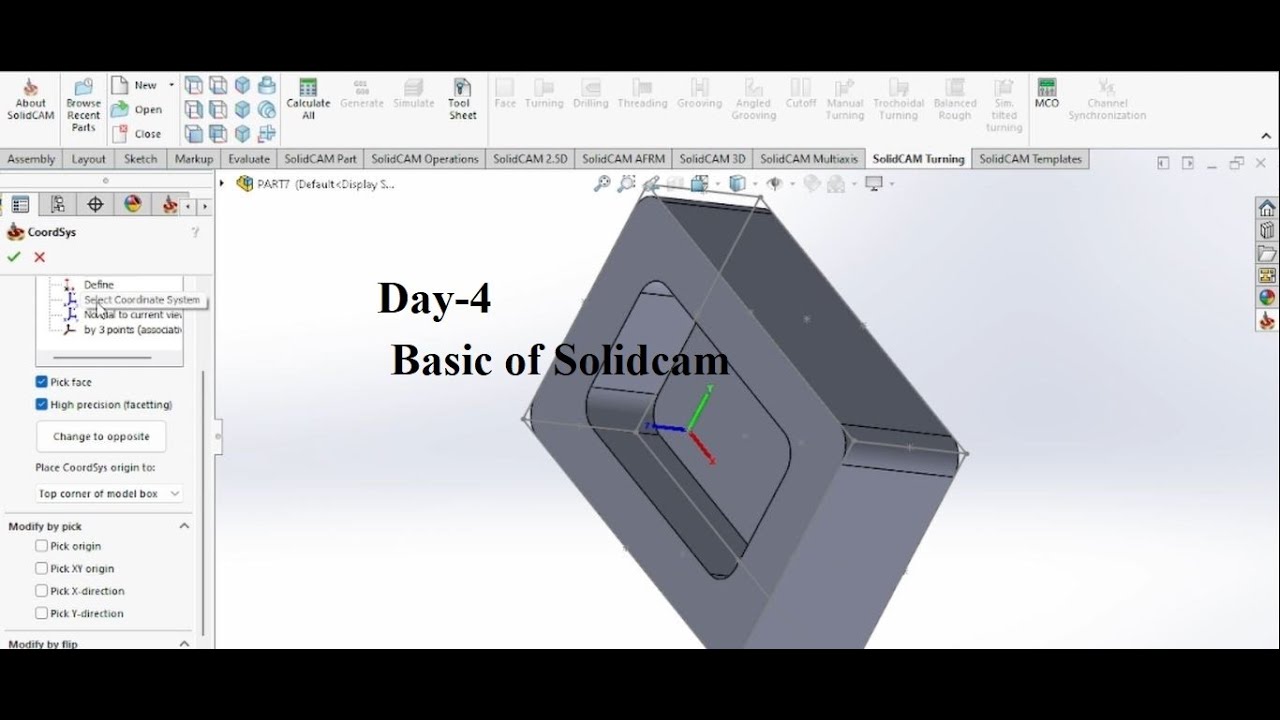Open the Tool Sheet

(x=462, y=100)
